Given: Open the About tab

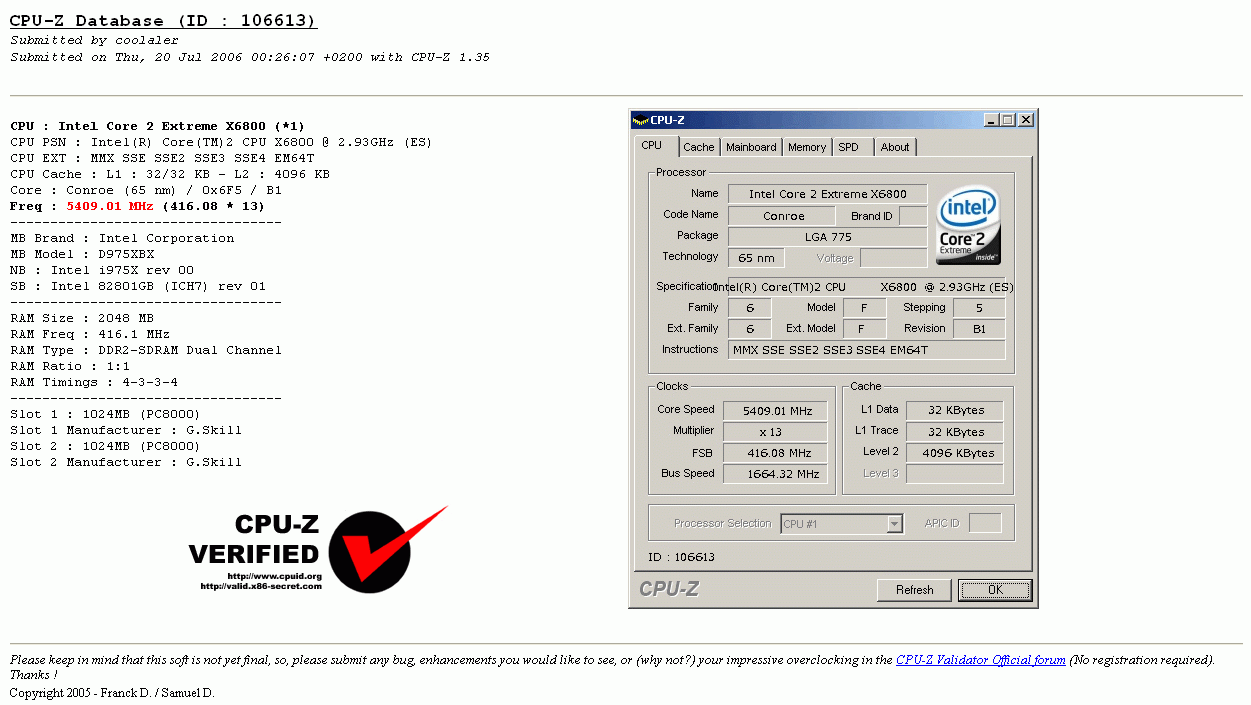Looking at the screenshot, I should pos(895,147).
